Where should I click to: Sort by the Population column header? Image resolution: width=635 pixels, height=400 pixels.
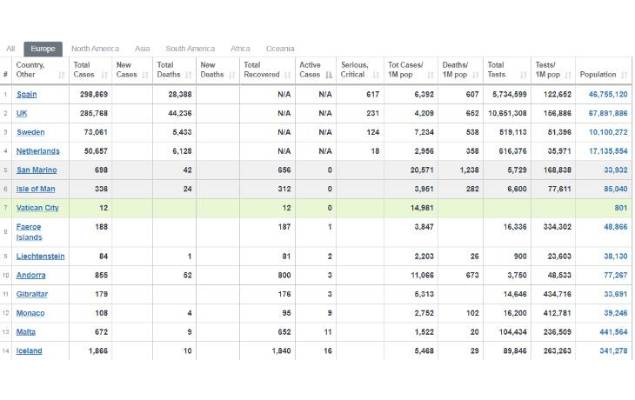598,75
